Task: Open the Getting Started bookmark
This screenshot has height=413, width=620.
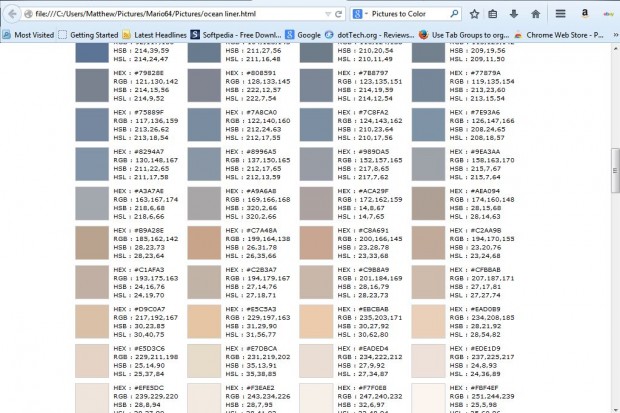Action: [x=88, y=35]
